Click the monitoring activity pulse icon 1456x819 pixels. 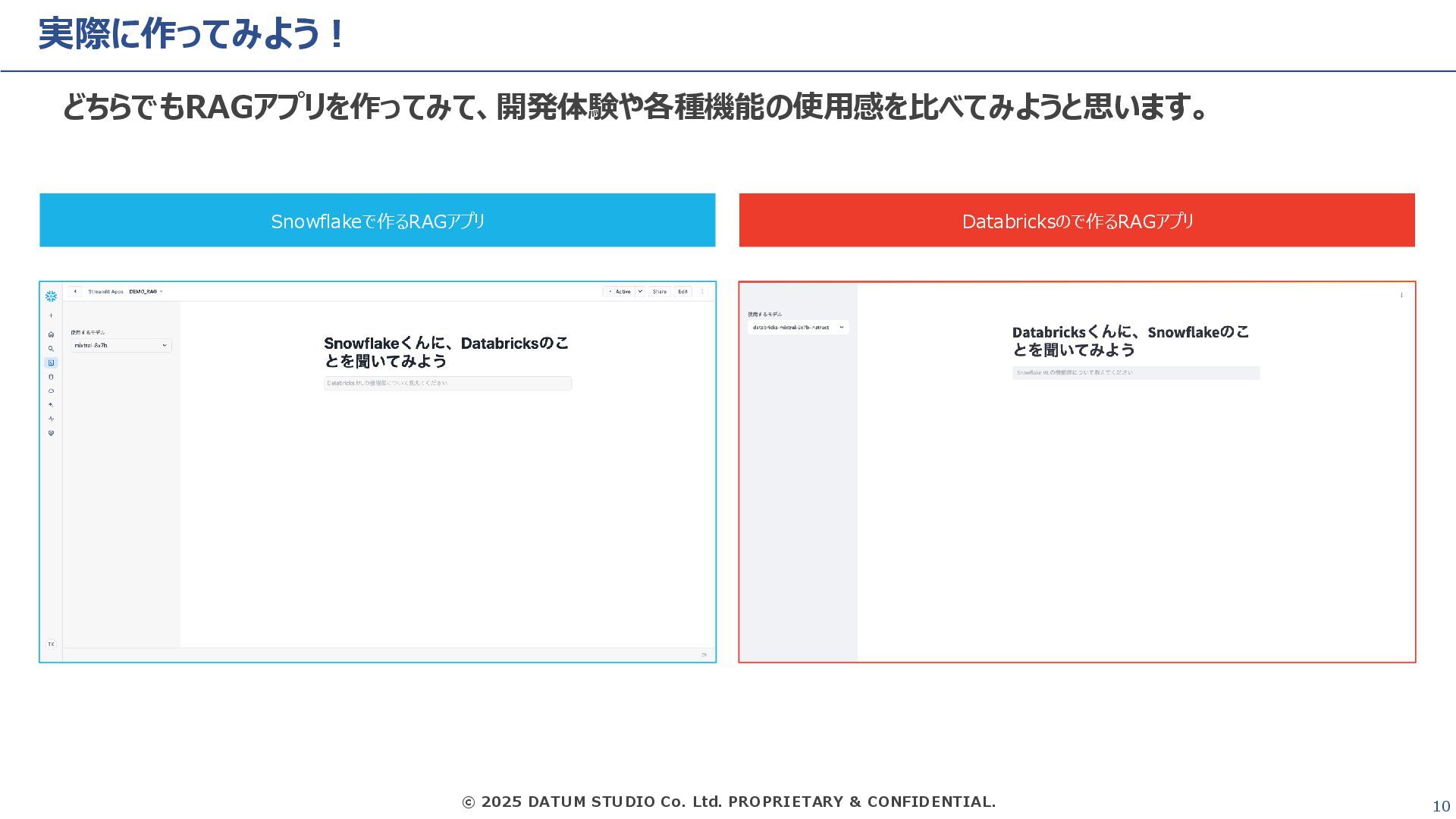point(51,419)
